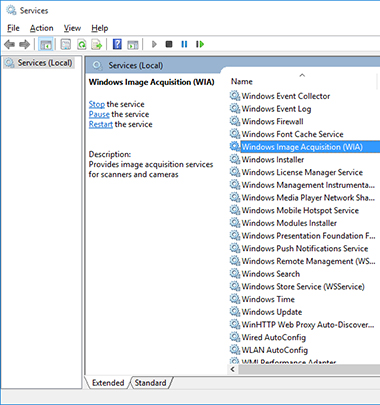Click the horizontal scrollbar track
Screen dimensions: 380x405
[309, 369]
